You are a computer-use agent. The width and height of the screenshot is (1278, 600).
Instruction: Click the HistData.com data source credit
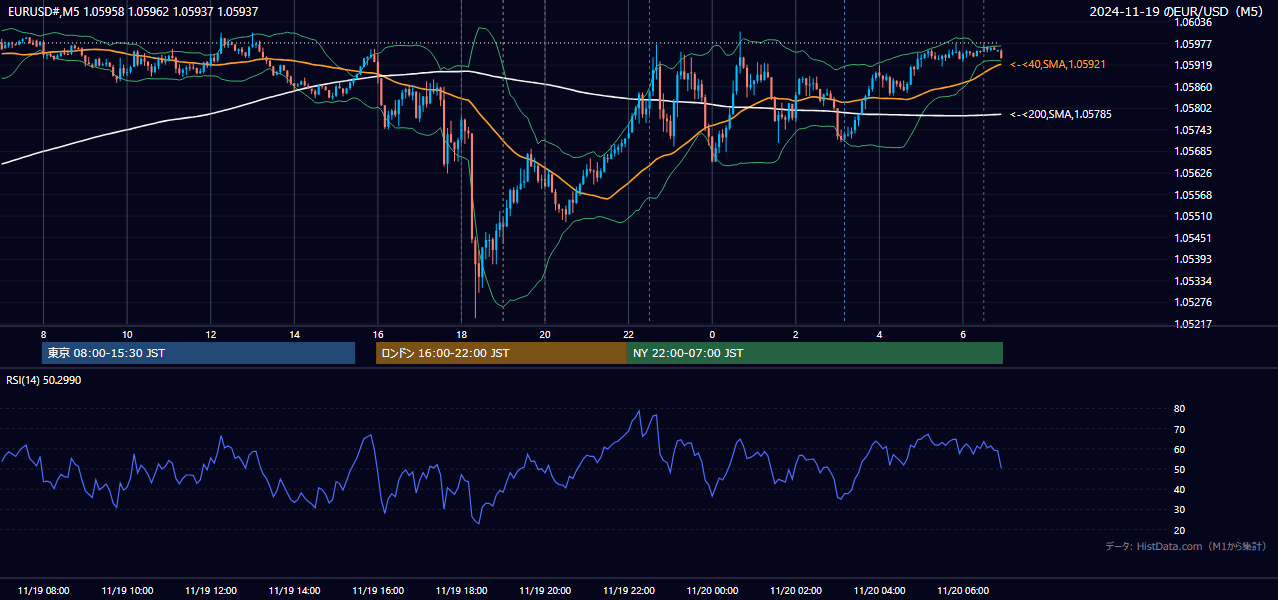1185,547
